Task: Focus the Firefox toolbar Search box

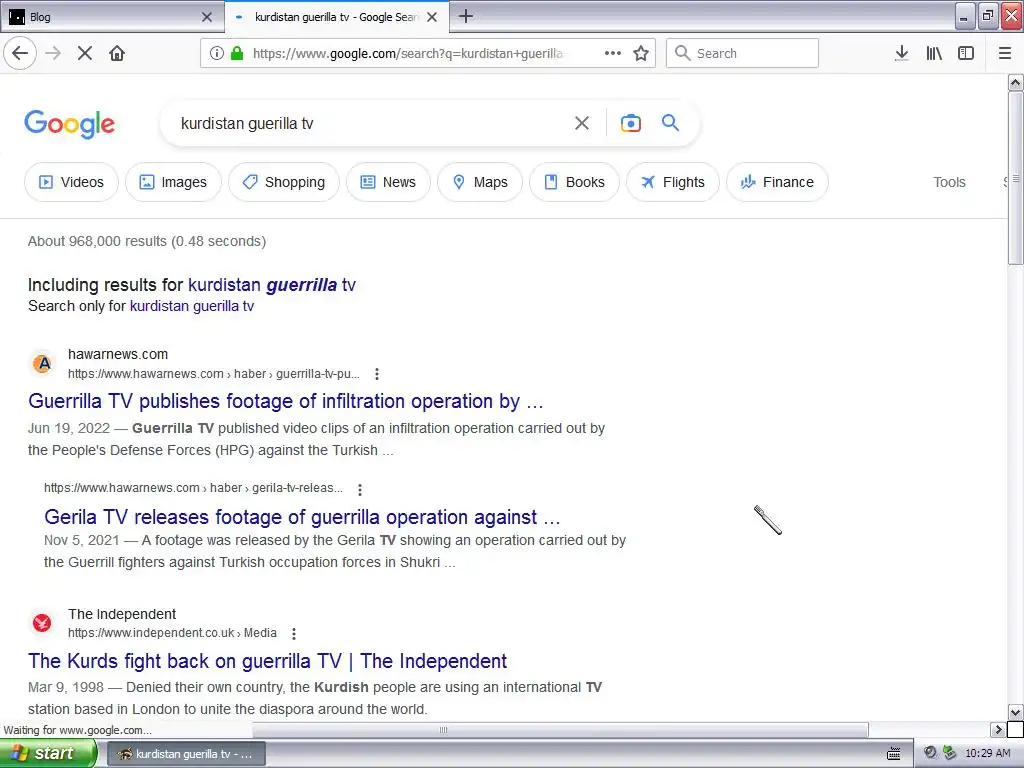Action: click(x=742, y=53)
